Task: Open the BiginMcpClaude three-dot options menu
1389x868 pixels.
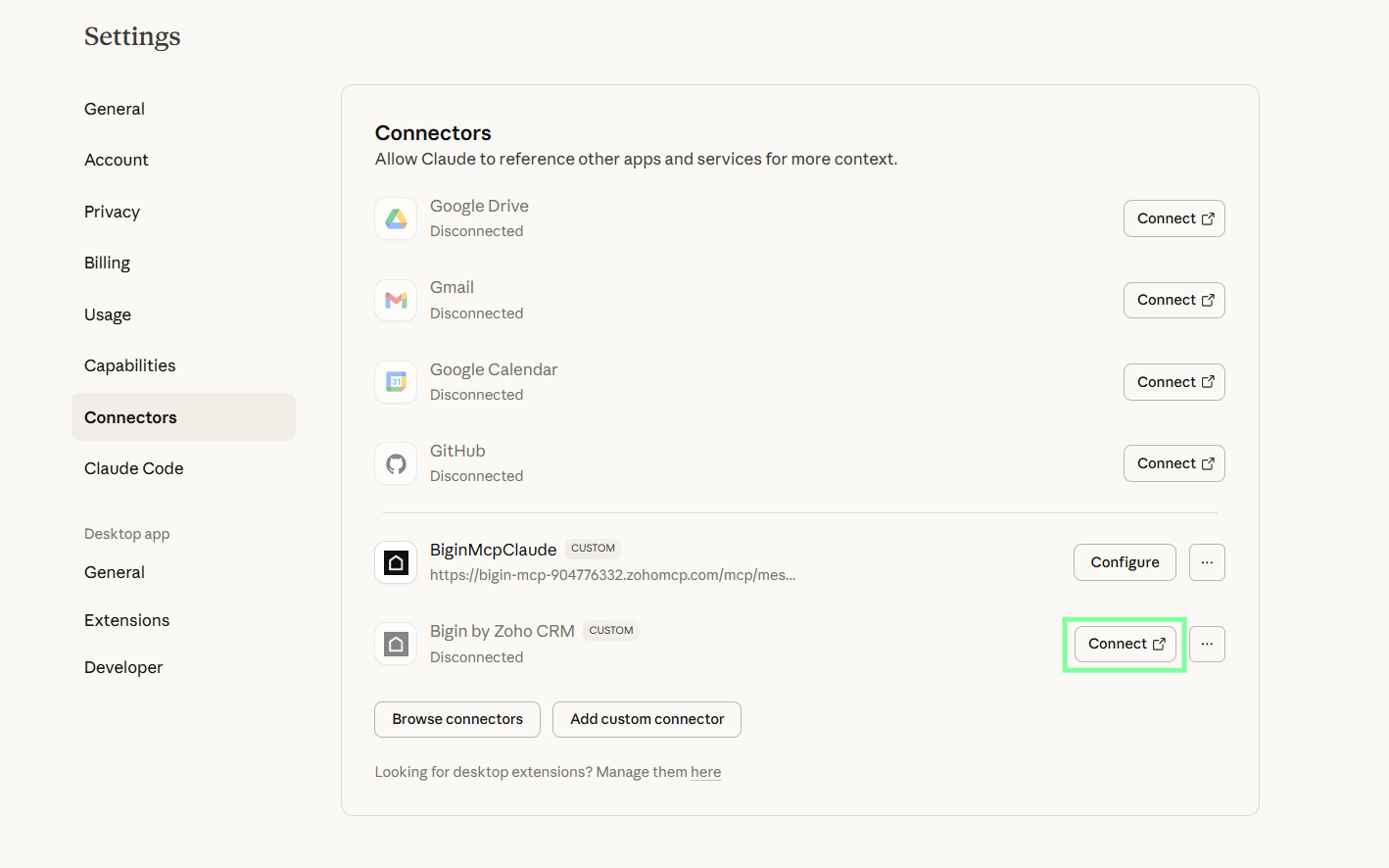Action: pos(1207,562)
